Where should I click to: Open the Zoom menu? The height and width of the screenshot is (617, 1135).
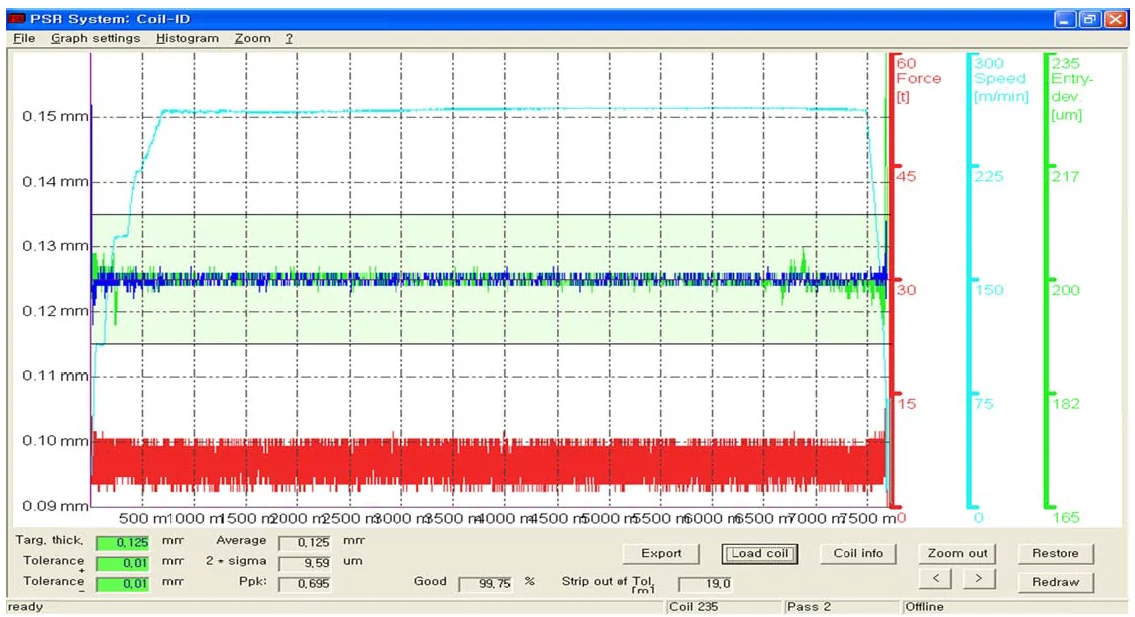coord(252,38)
